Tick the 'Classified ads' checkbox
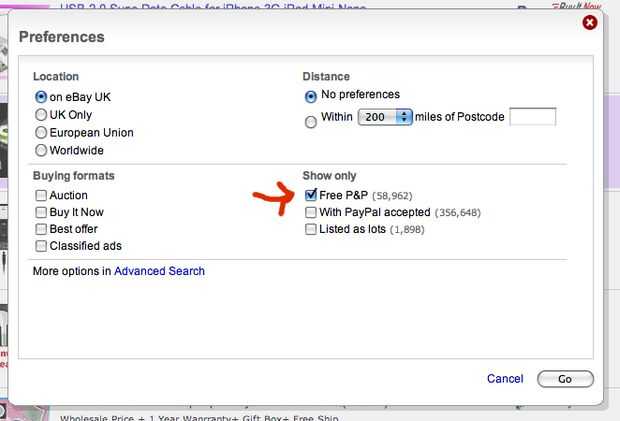620x421 pixels. pos(41,247)
